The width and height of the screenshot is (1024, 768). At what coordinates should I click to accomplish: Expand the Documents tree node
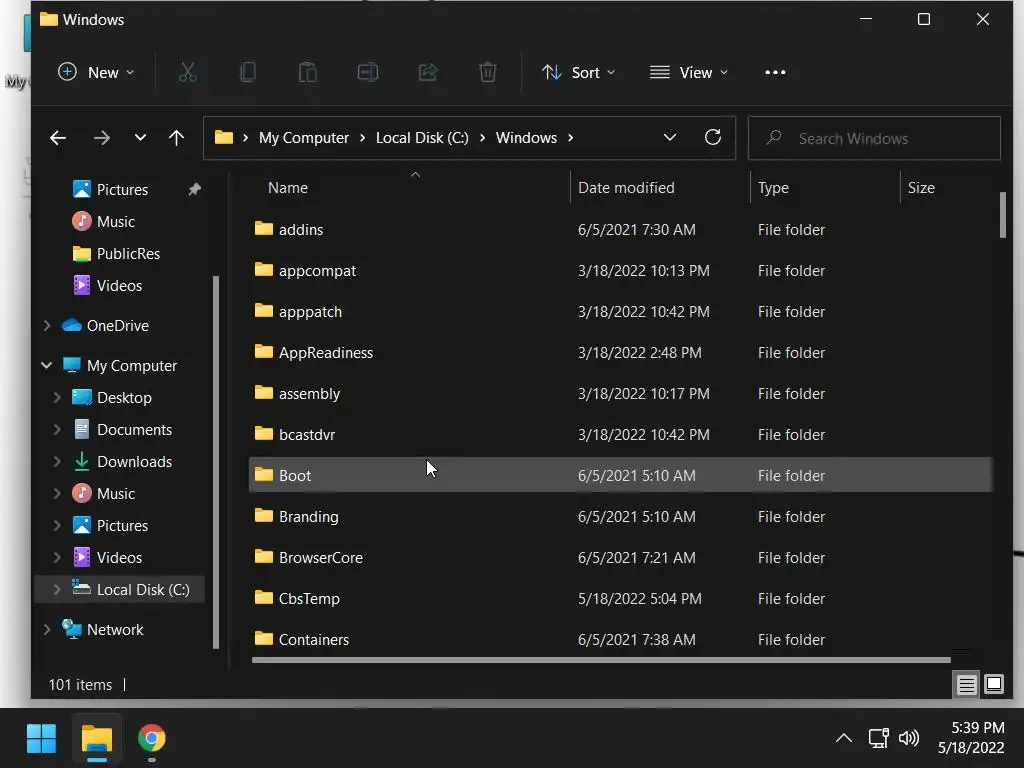click(57, 430)
